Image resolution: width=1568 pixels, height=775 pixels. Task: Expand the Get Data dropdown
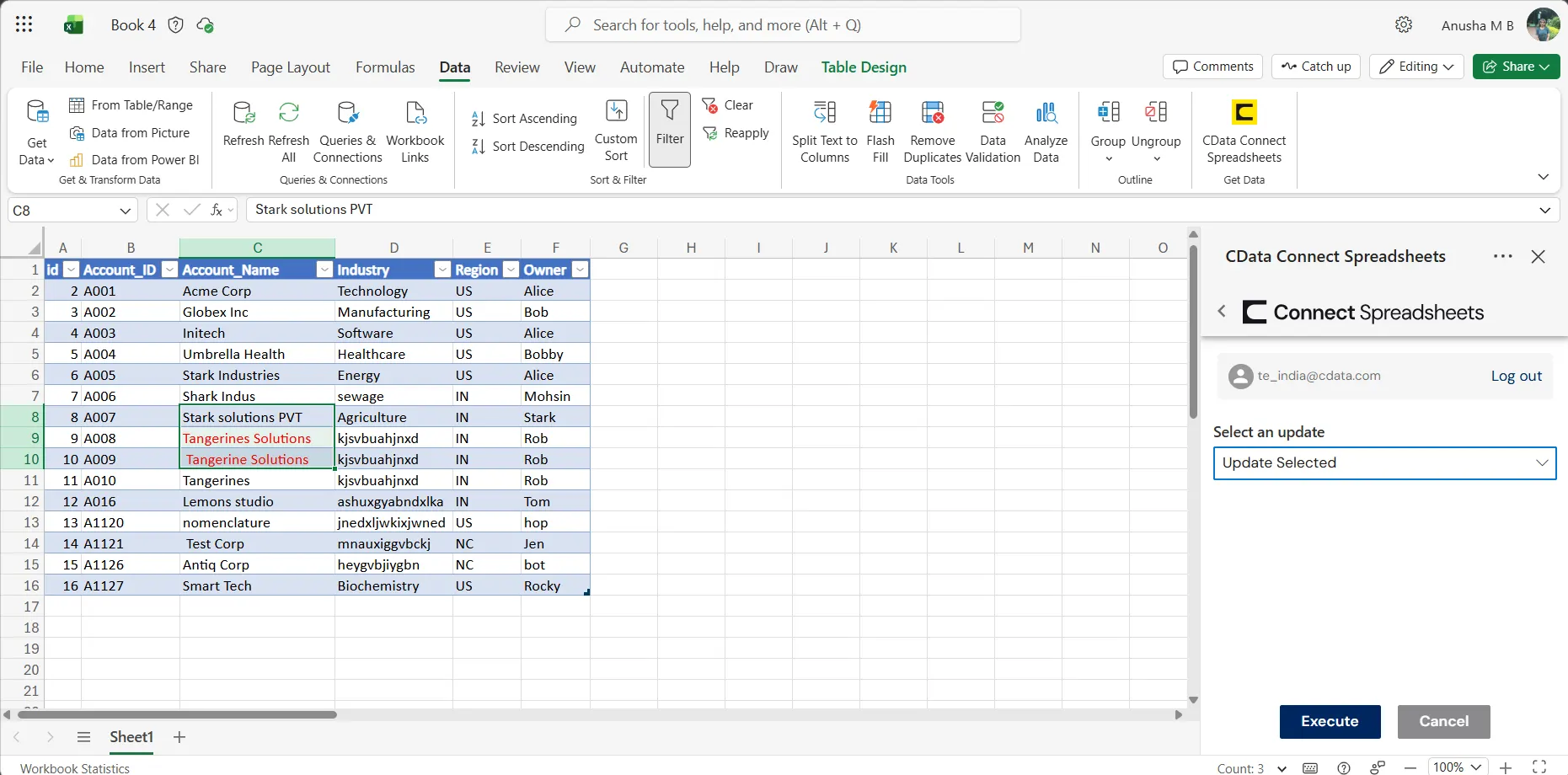[x=36, y=131]
